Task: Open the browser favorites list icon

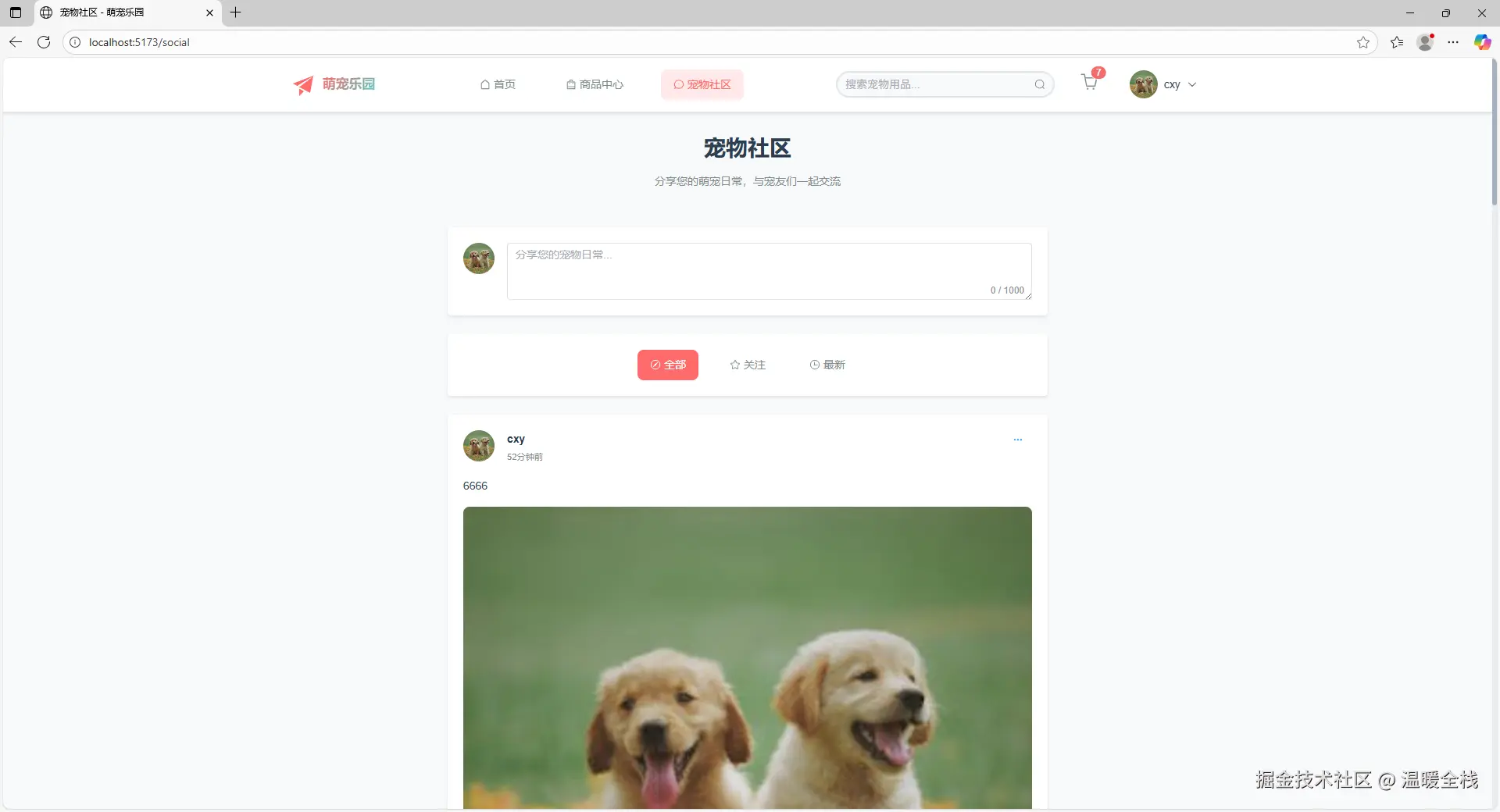Action: (1397, 42)
